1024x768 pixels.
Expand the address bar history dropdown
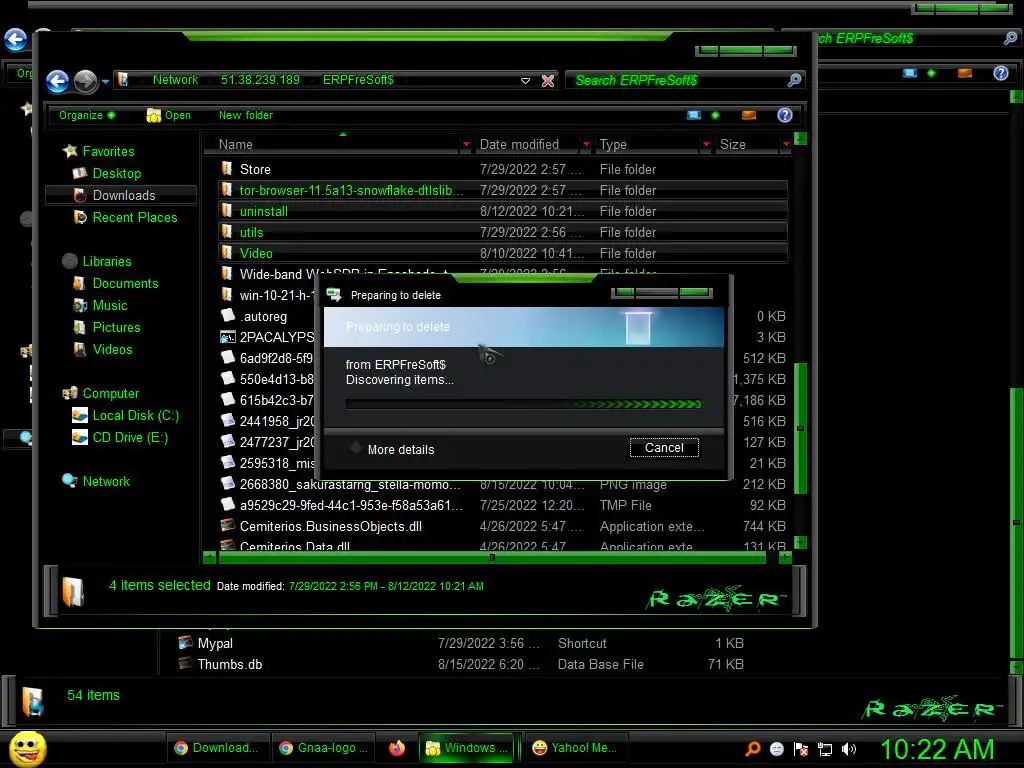pyautogui.click(x=525, y=81)
